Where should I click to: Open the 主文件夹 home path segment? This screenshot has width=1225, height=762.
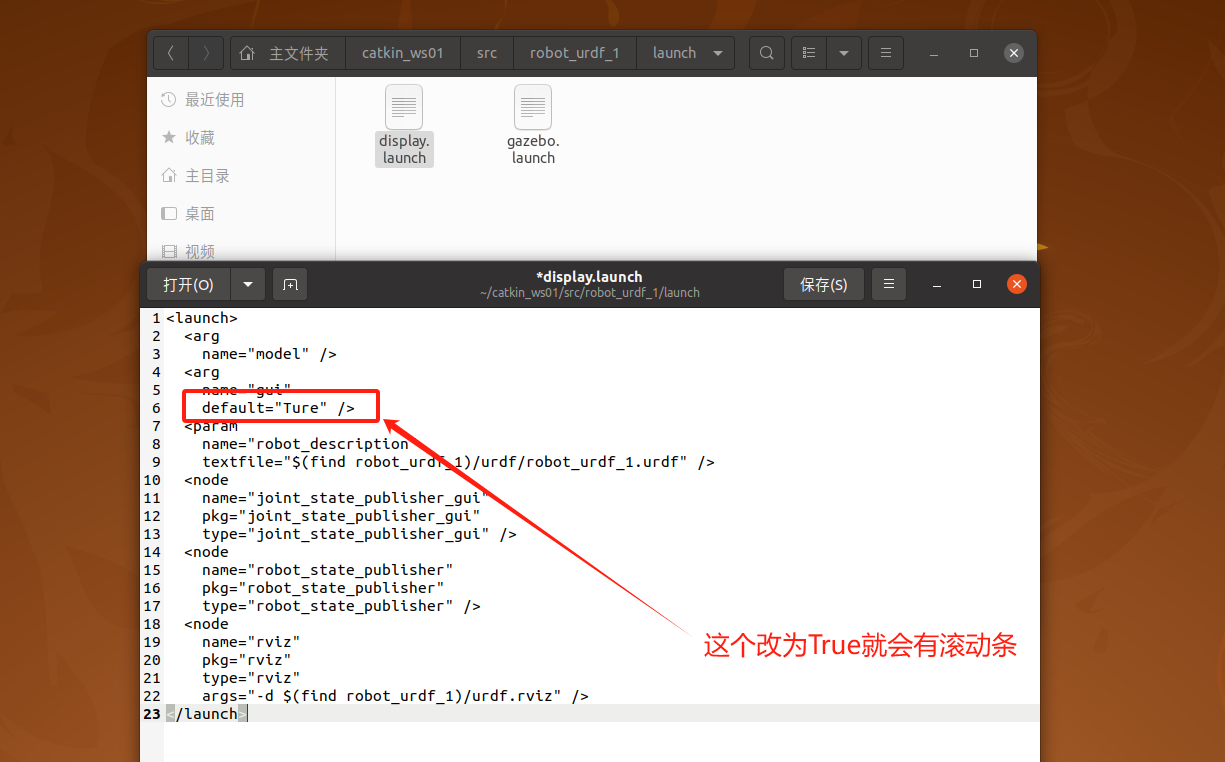tap(287, 53)
